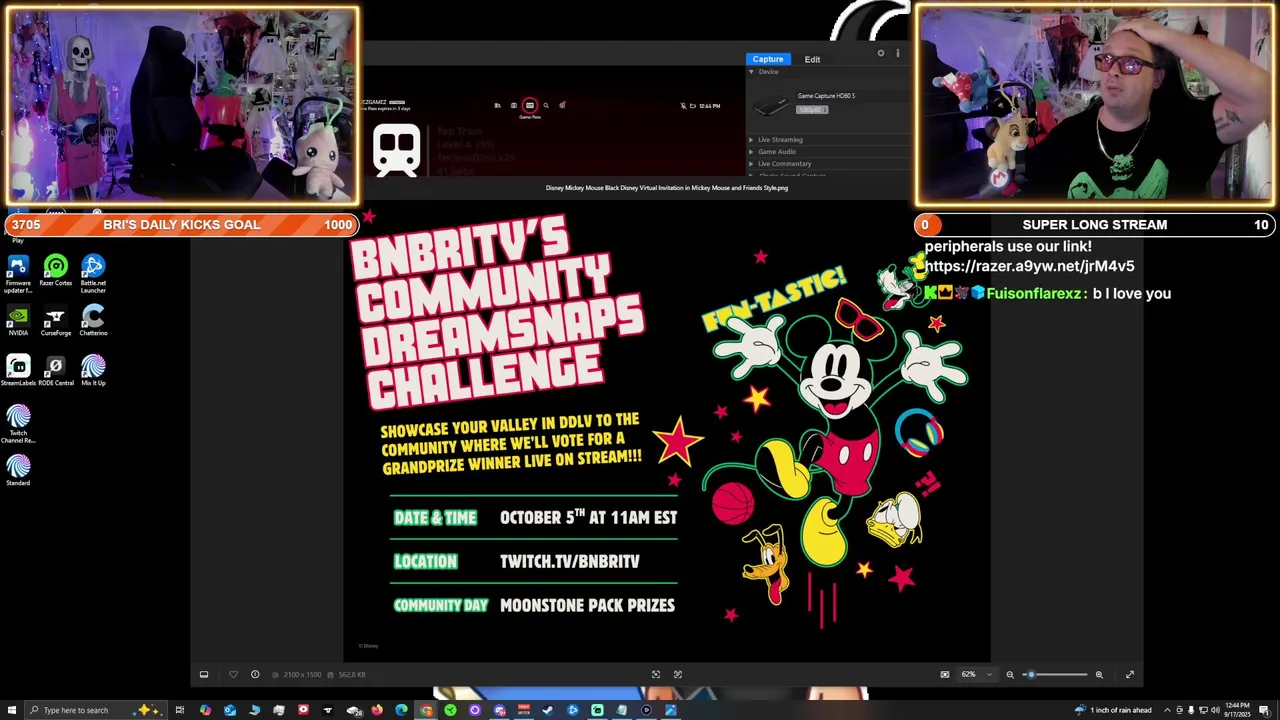The image size is (1280, 720).
Task: Open StreamLabels desktop icon
Action: (18, 371)
